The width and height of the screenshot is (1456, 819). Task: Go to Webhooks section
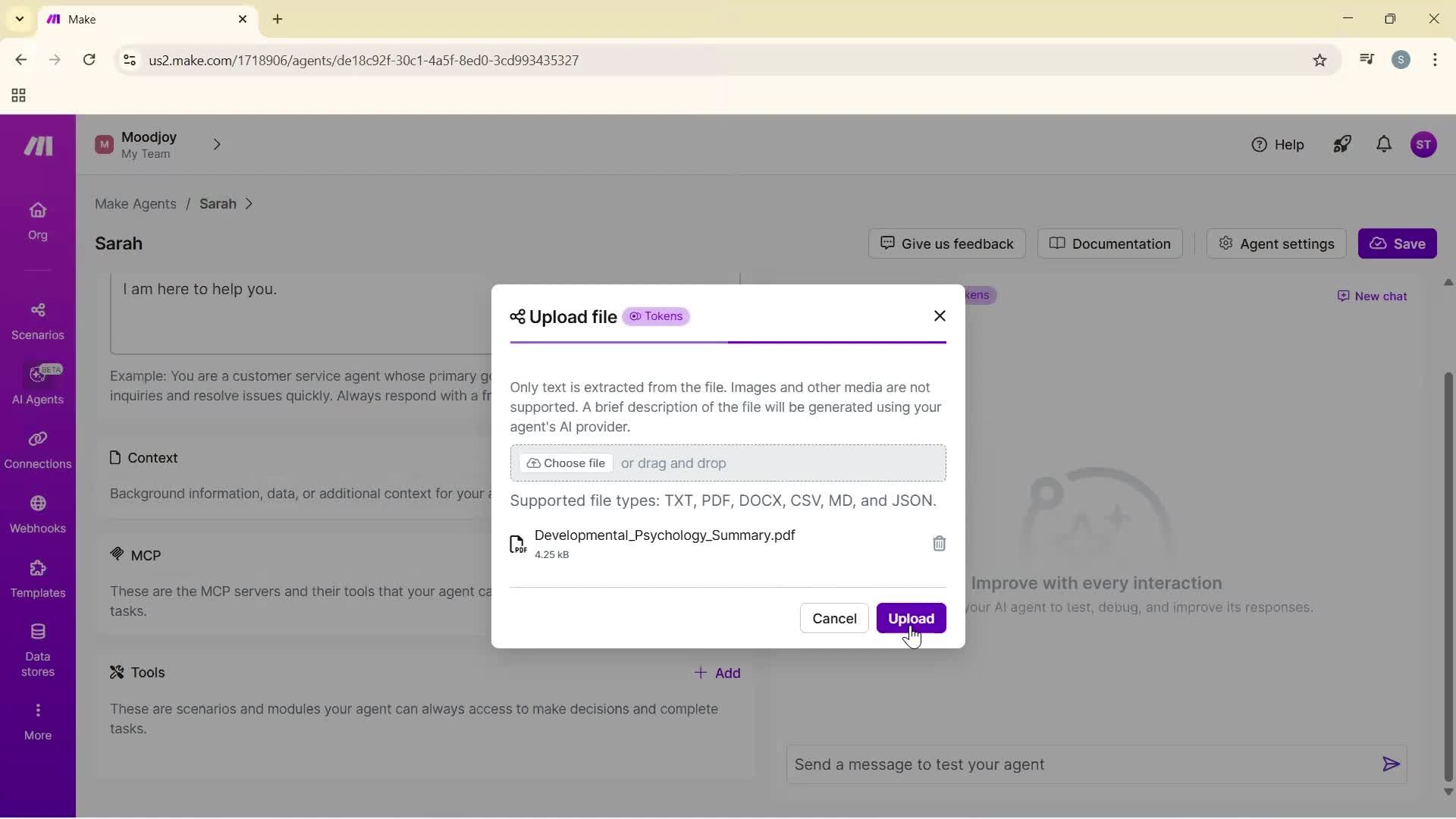[x=37, y=514]
